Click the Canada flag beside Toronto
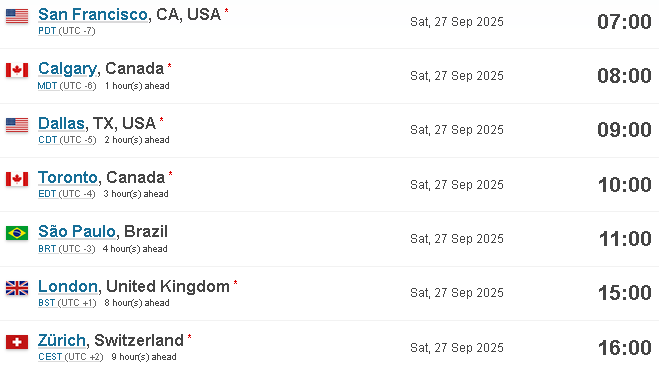 point(17,179)
